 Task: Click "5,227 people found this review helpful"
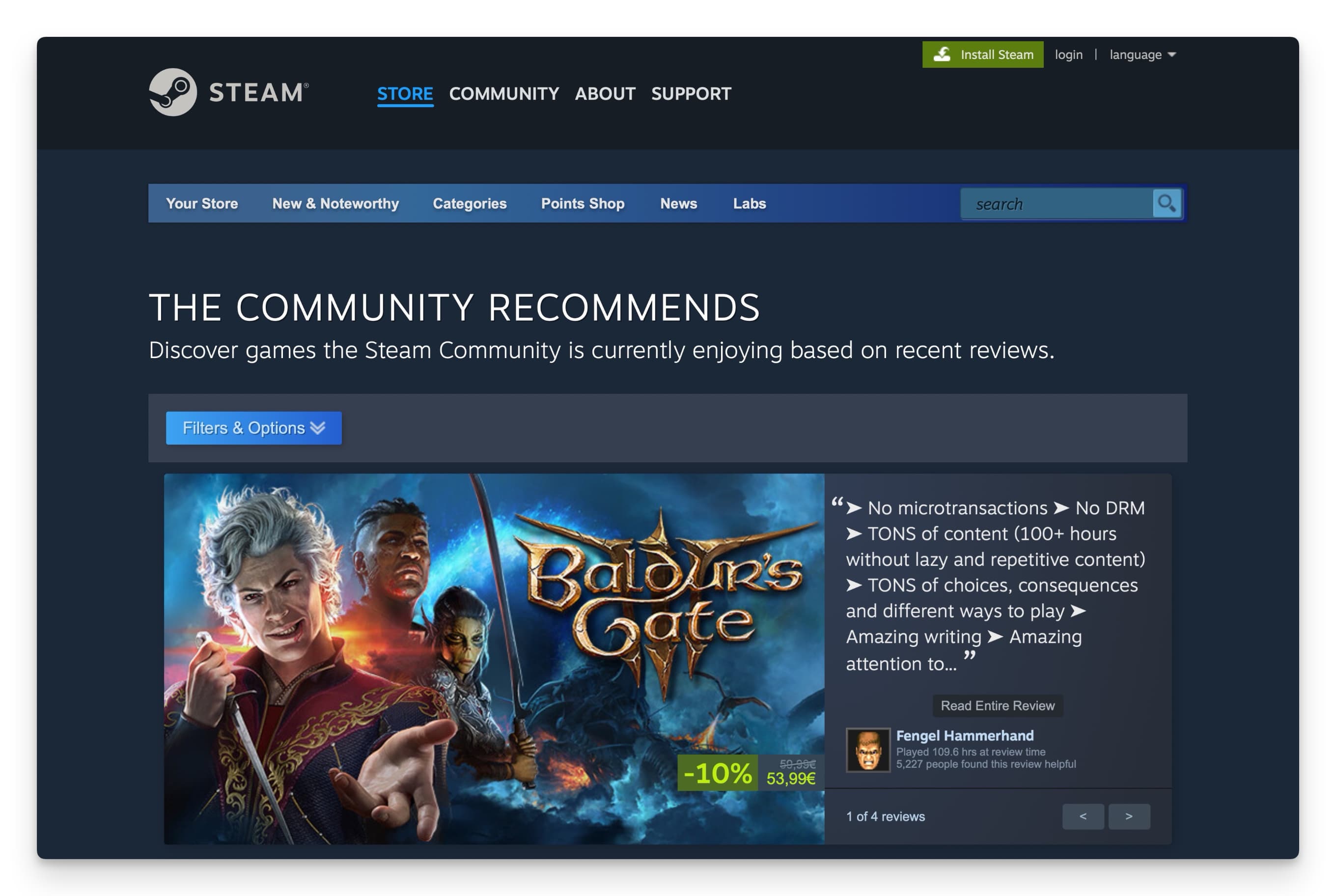[x=986, y=764]
